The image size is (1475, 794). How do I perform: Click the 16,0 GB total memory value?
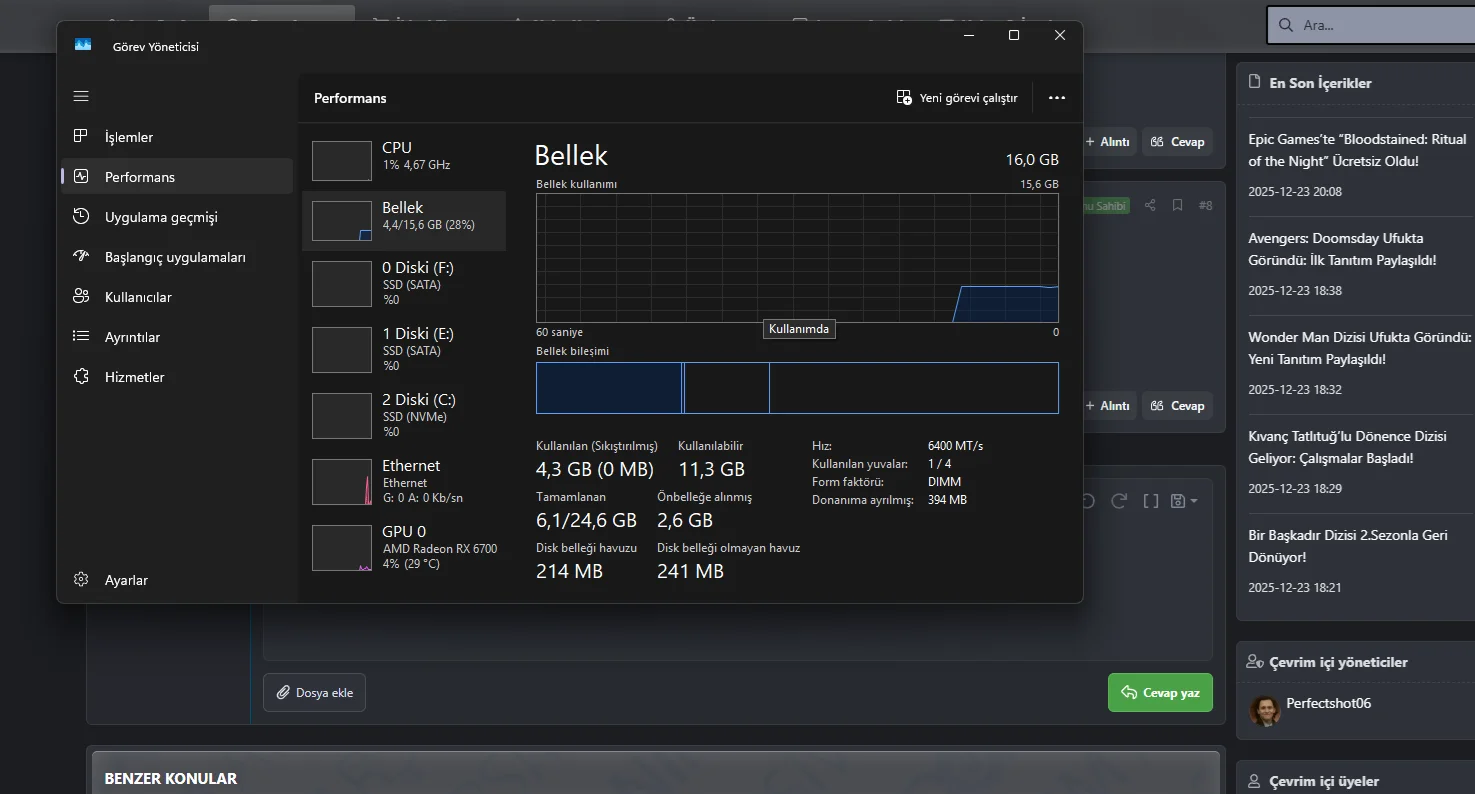1032,160
